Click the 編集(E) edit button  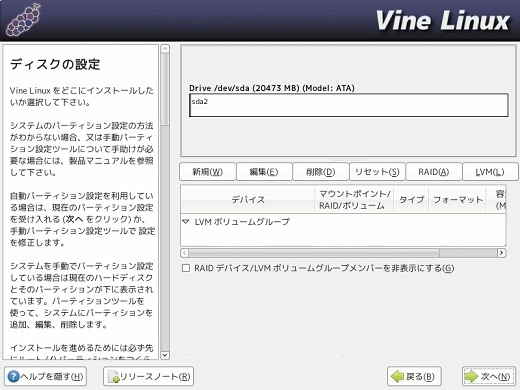(264, 172)
